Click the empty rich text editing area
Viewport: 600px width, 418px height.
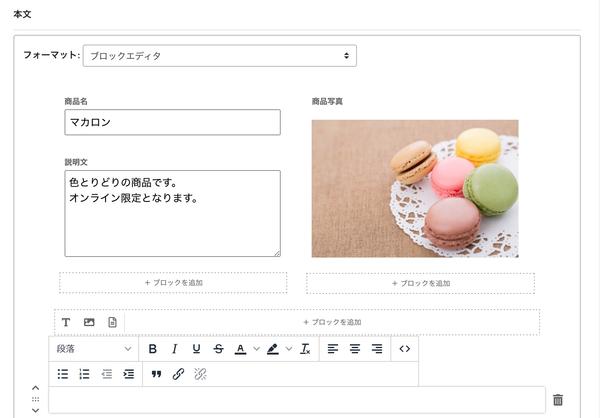(297, 400)
